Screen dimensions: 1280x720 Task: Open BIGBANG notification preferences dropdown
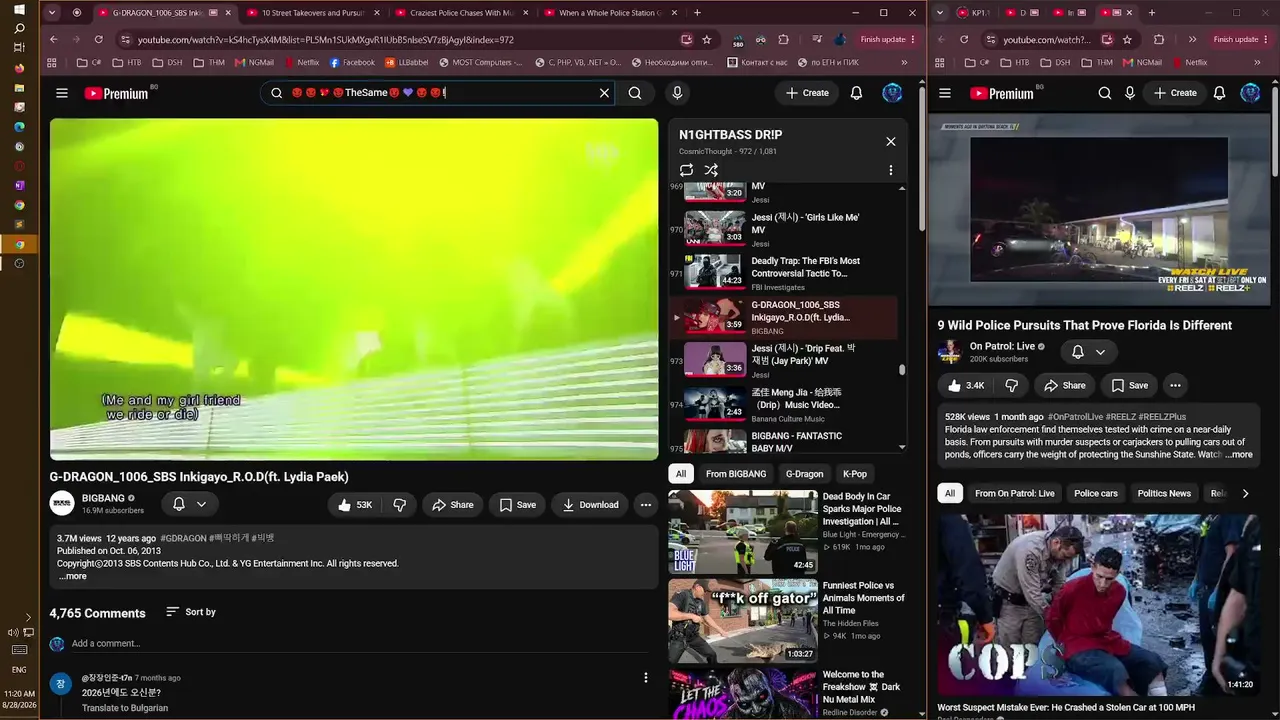click(189, 505)
